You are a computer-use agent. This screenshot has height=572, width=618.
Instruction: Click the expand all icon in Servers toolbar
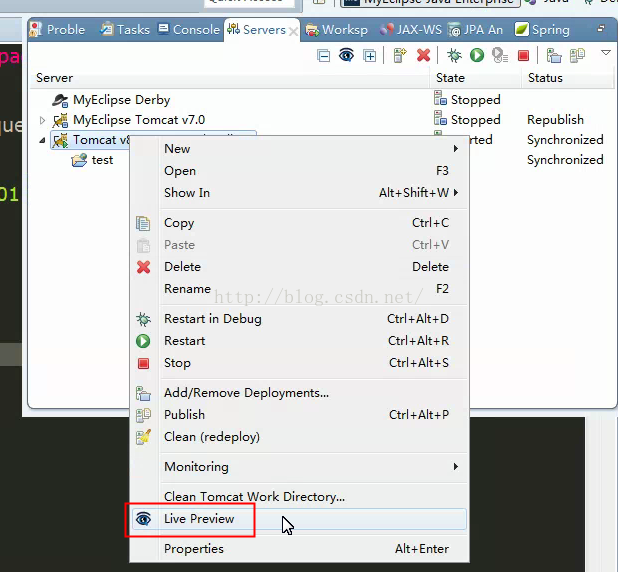370,56
